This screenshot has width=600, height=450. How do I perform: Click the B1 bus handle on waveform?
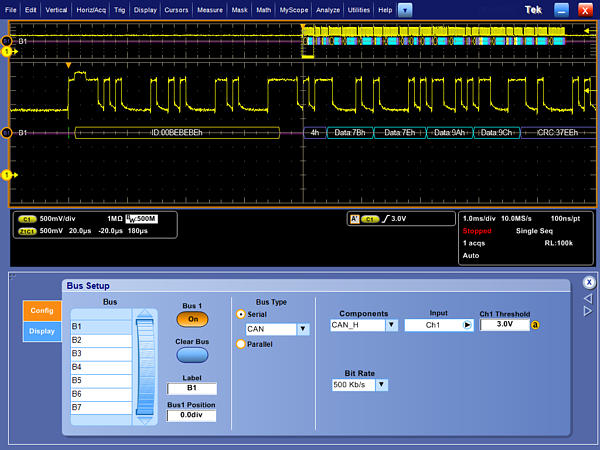[x=8, y=132]
